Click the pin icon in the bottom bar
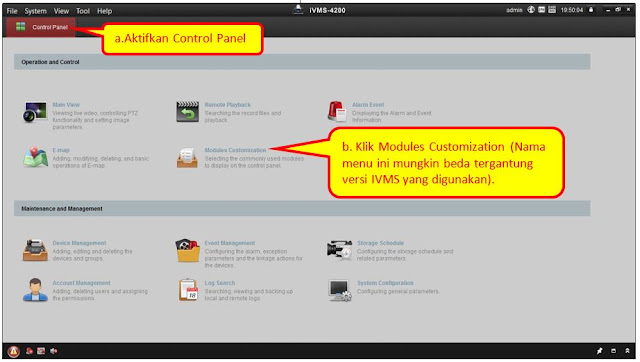This screenshot has height=362, width=640. pyautogui.click(x=600, y=351)
